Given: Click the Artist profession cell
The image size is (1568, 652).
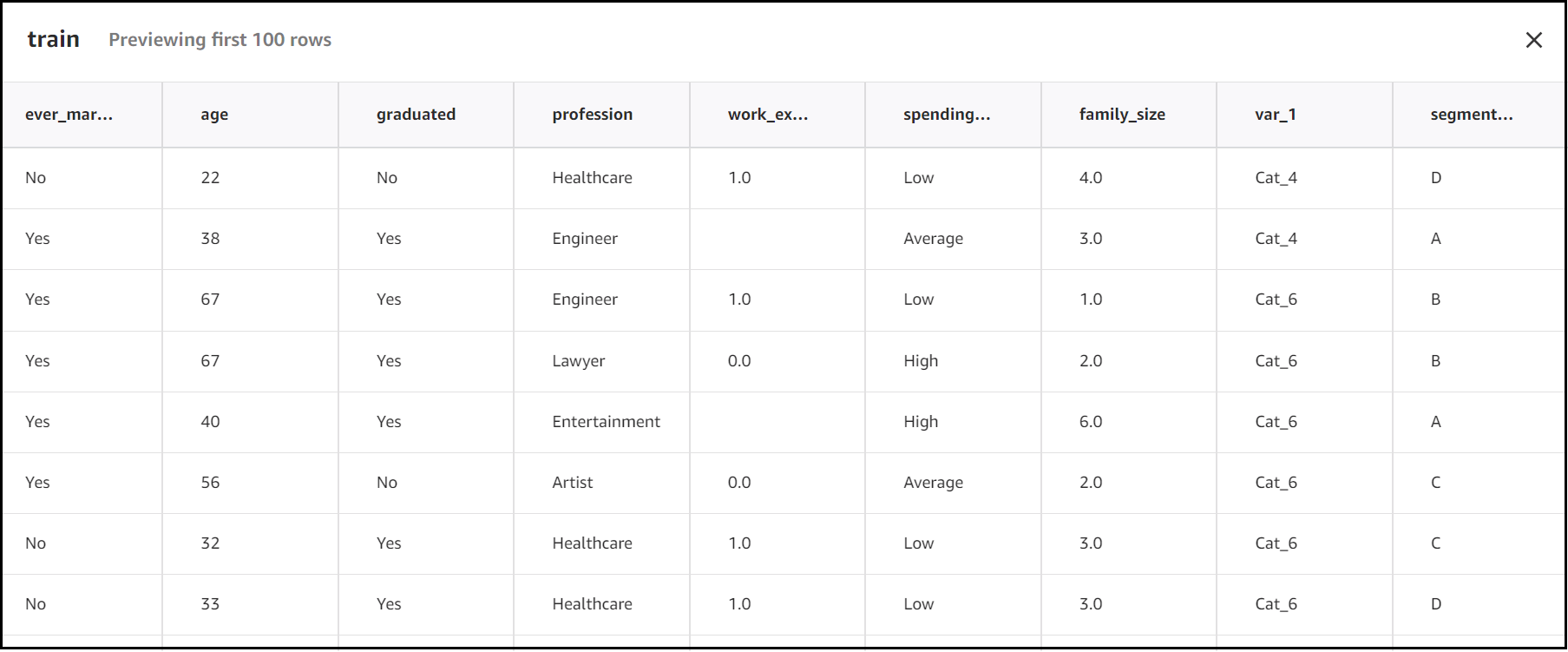Looking at the screenshot, I should (x=572, y=483).
